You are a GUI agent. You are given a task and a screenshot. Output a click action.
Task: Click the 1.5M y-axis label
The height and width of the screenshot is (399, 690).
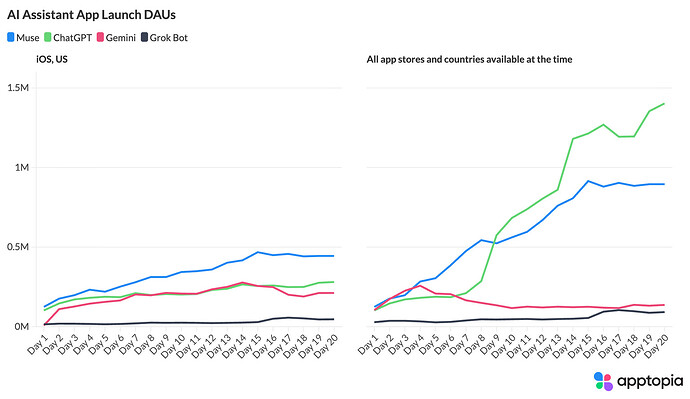click(18, 88)
